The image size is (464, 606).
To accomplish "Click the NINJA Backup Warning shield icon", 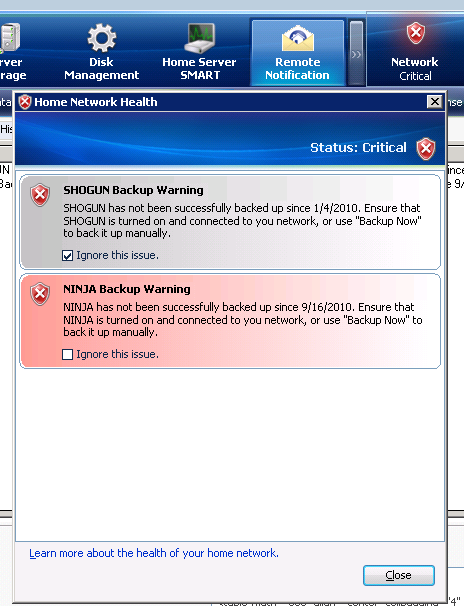I will pyautogui.click(x=40, y=294).
